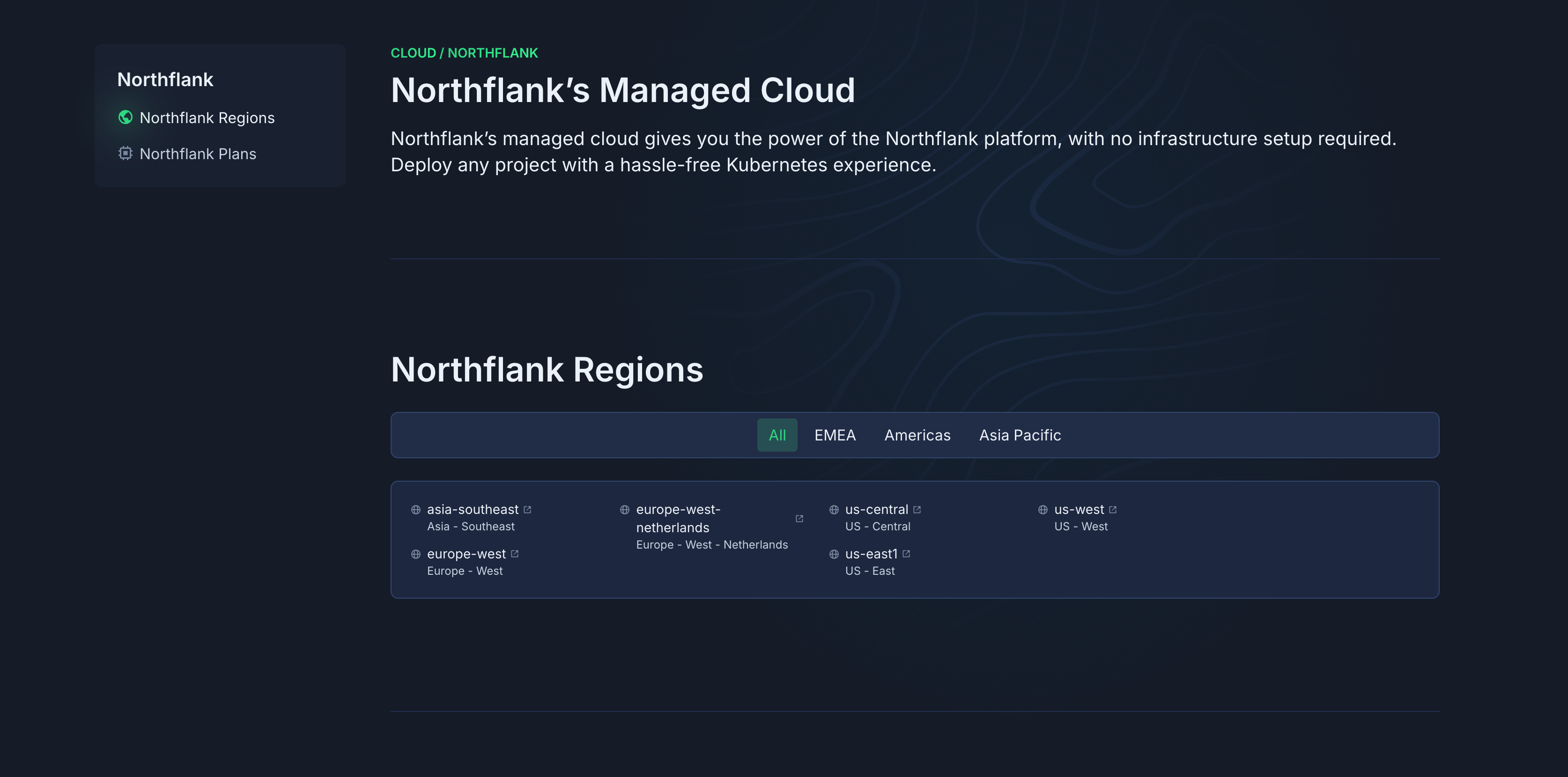The height and width of the screenshot is (777, 1568).
Task: Click the external link icon after asia-southeast
Action: click(x=528, y=510)
